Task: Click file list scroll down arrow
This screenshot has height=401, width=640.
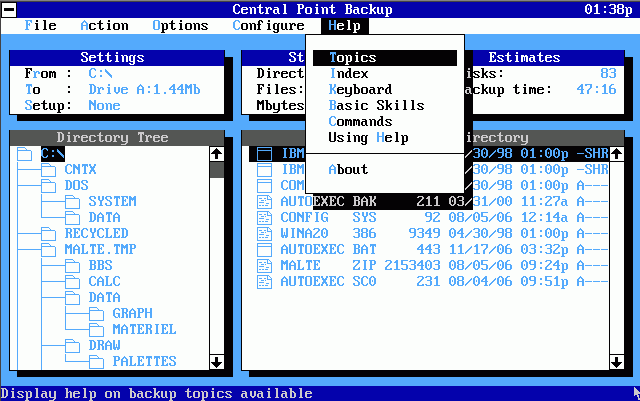Action: click(616, 362)
